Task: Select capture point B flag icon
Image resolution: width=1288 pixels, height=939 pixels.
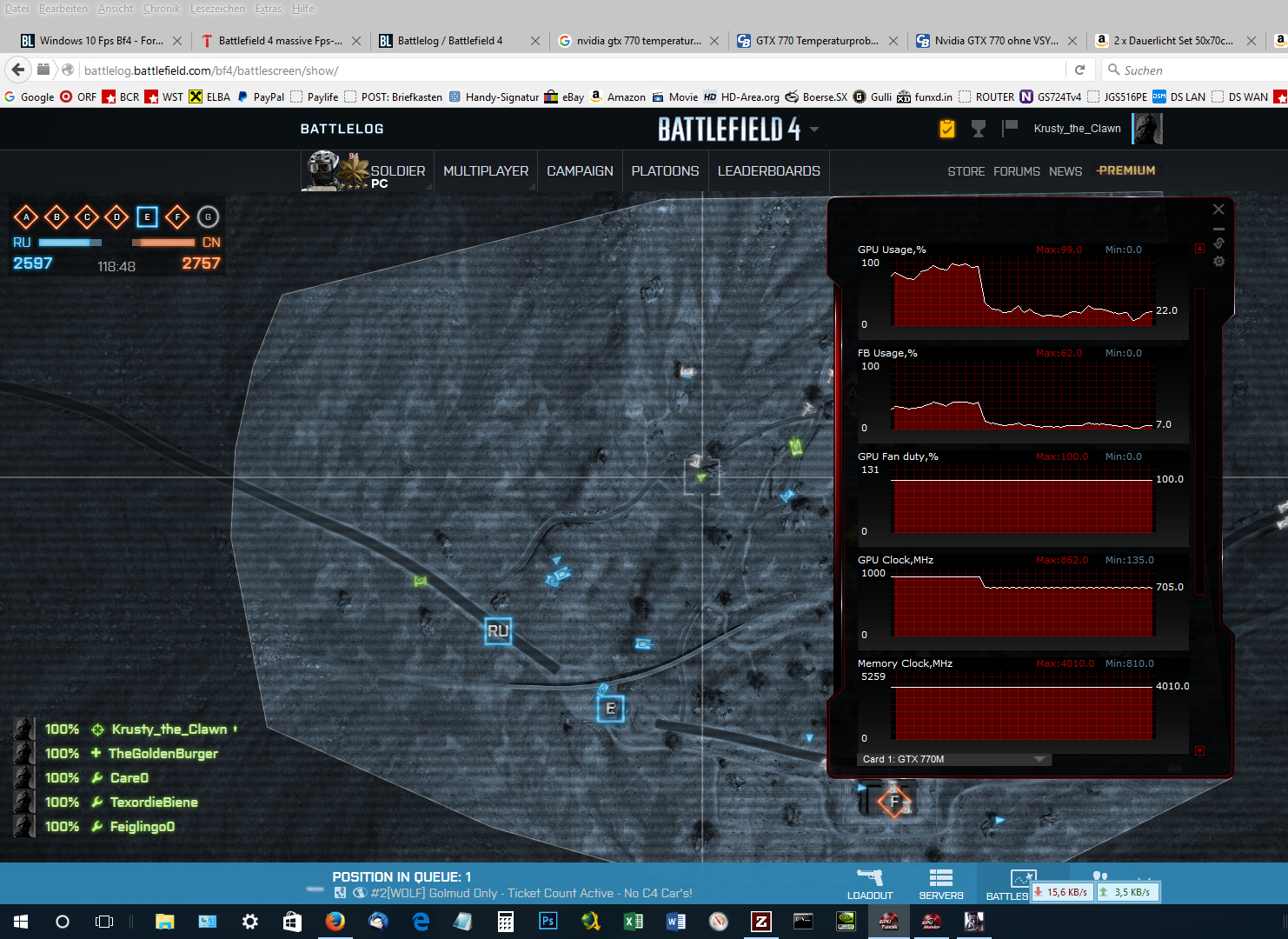Action: pyautogui.click(x=56, y=216)
